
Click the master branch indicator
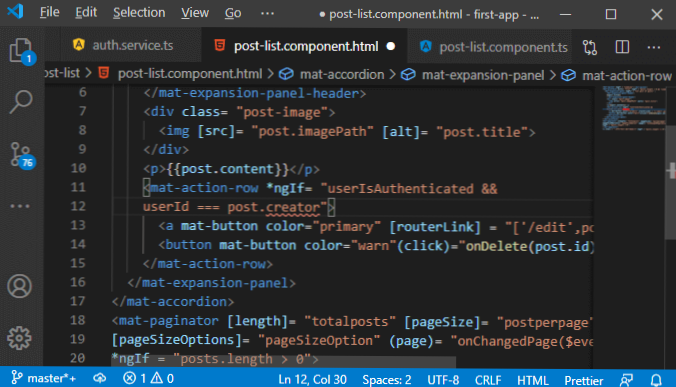click(43, 378)
